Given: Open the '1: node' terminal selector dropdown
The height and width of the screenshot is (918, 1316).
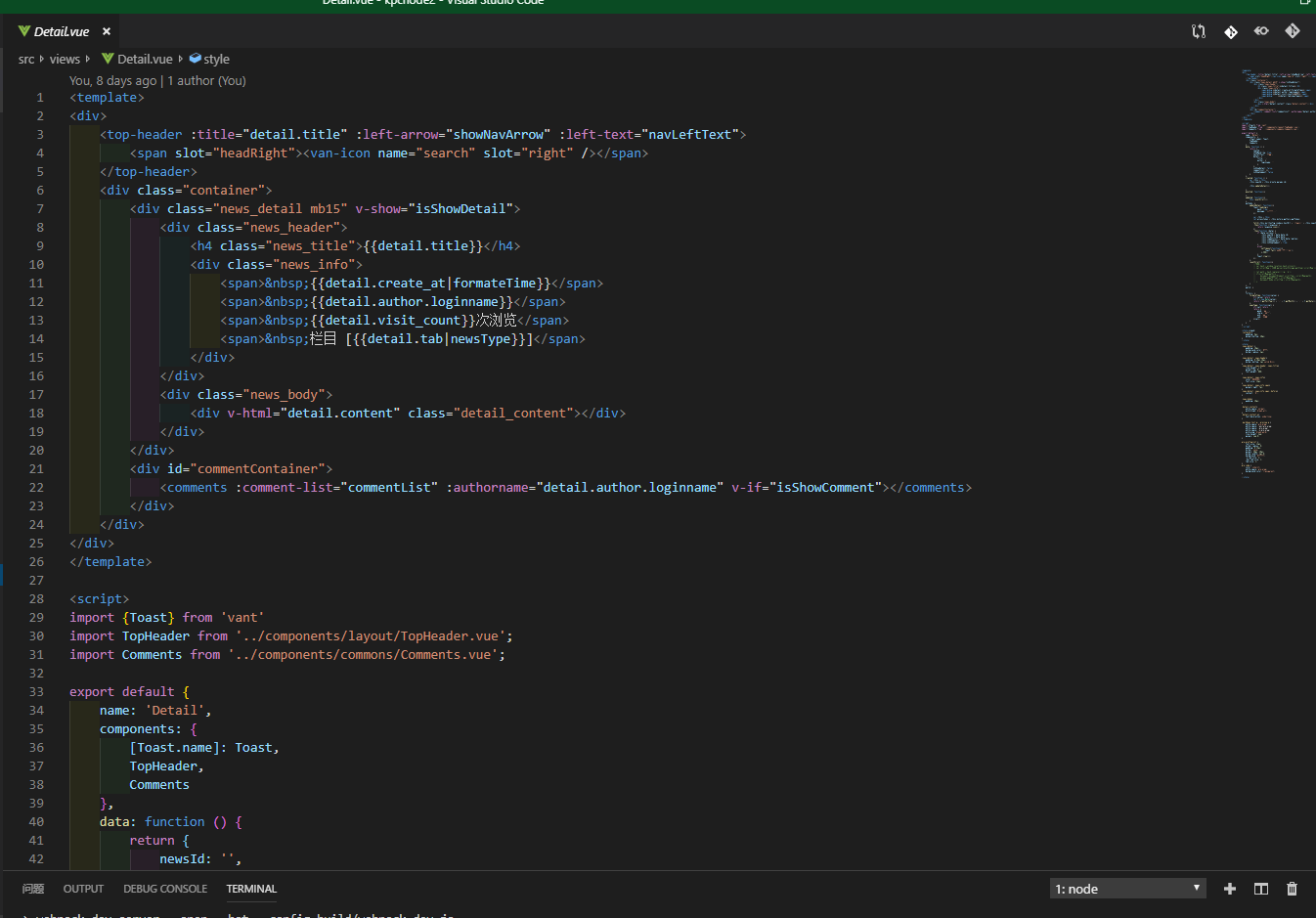Looking at the screenshot, I should 1128,889.
